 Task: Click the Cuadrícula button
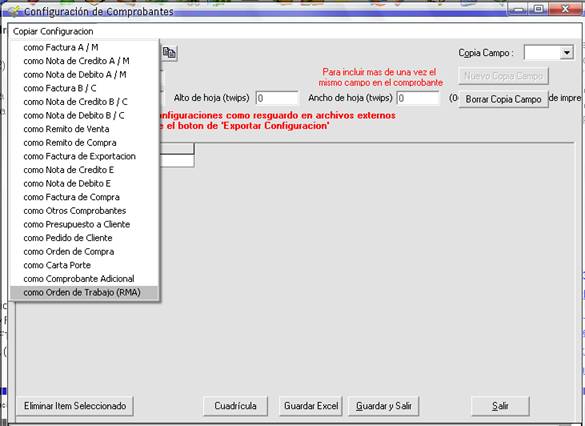235,406
